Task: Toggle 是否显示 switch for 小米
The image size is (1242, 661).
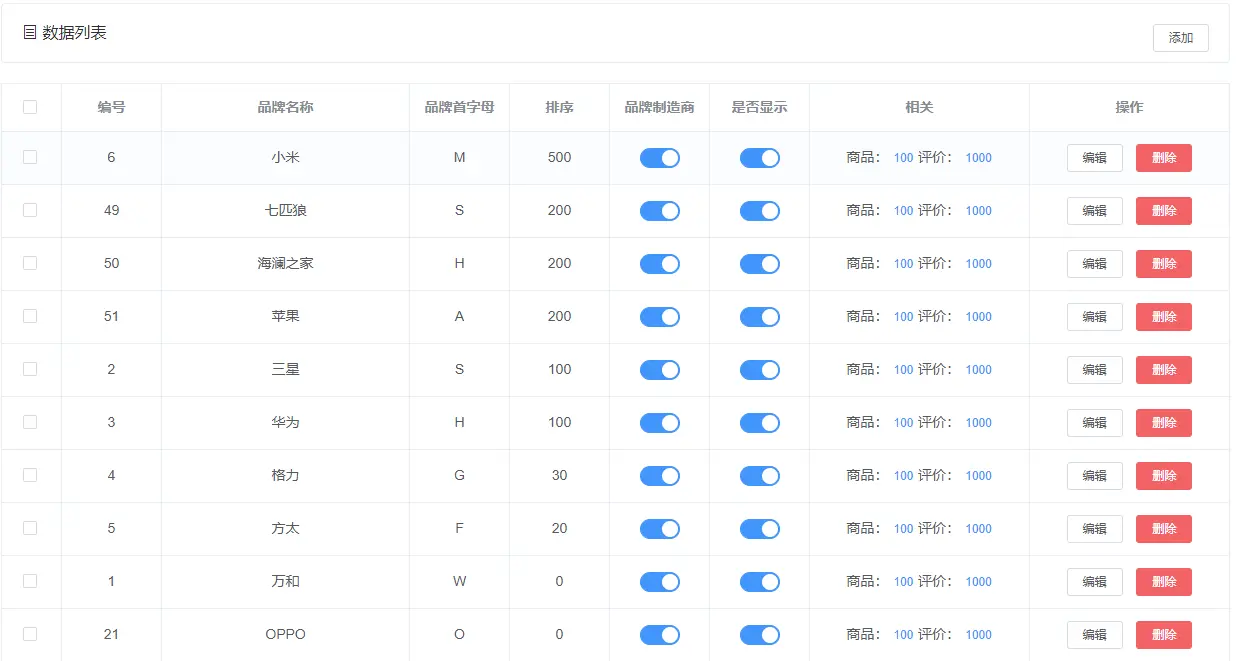Action: 760,158
